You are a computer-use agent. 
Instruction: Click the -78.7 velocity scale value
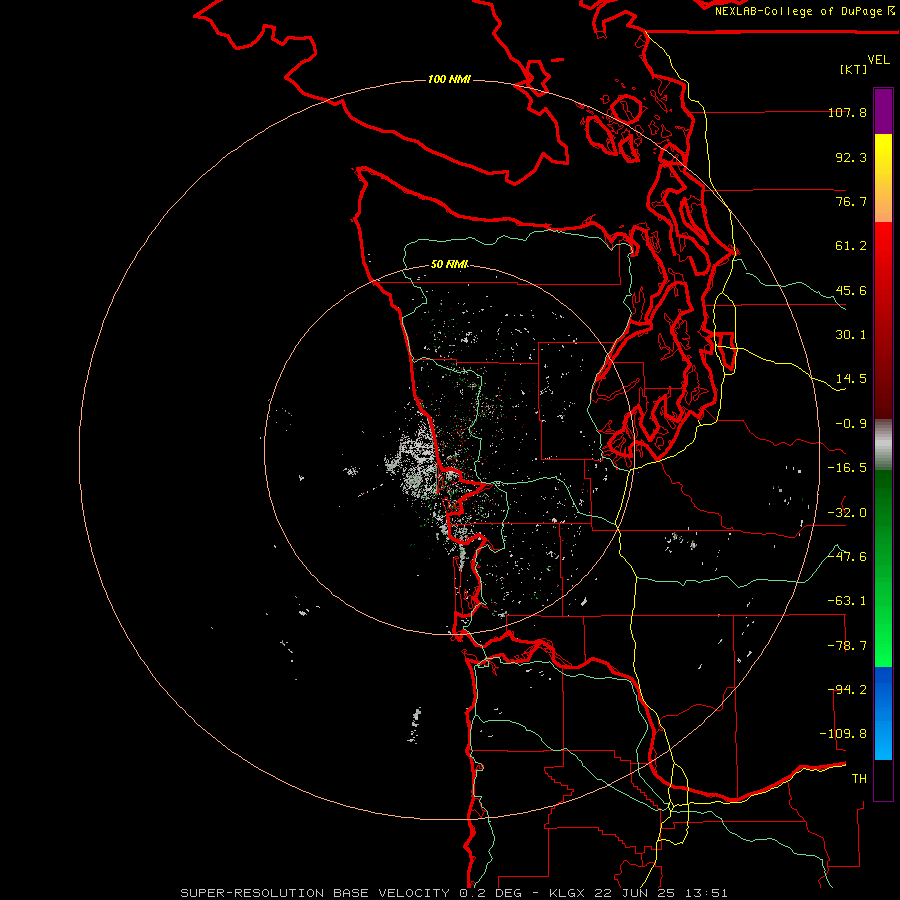[x=847, y=646]
